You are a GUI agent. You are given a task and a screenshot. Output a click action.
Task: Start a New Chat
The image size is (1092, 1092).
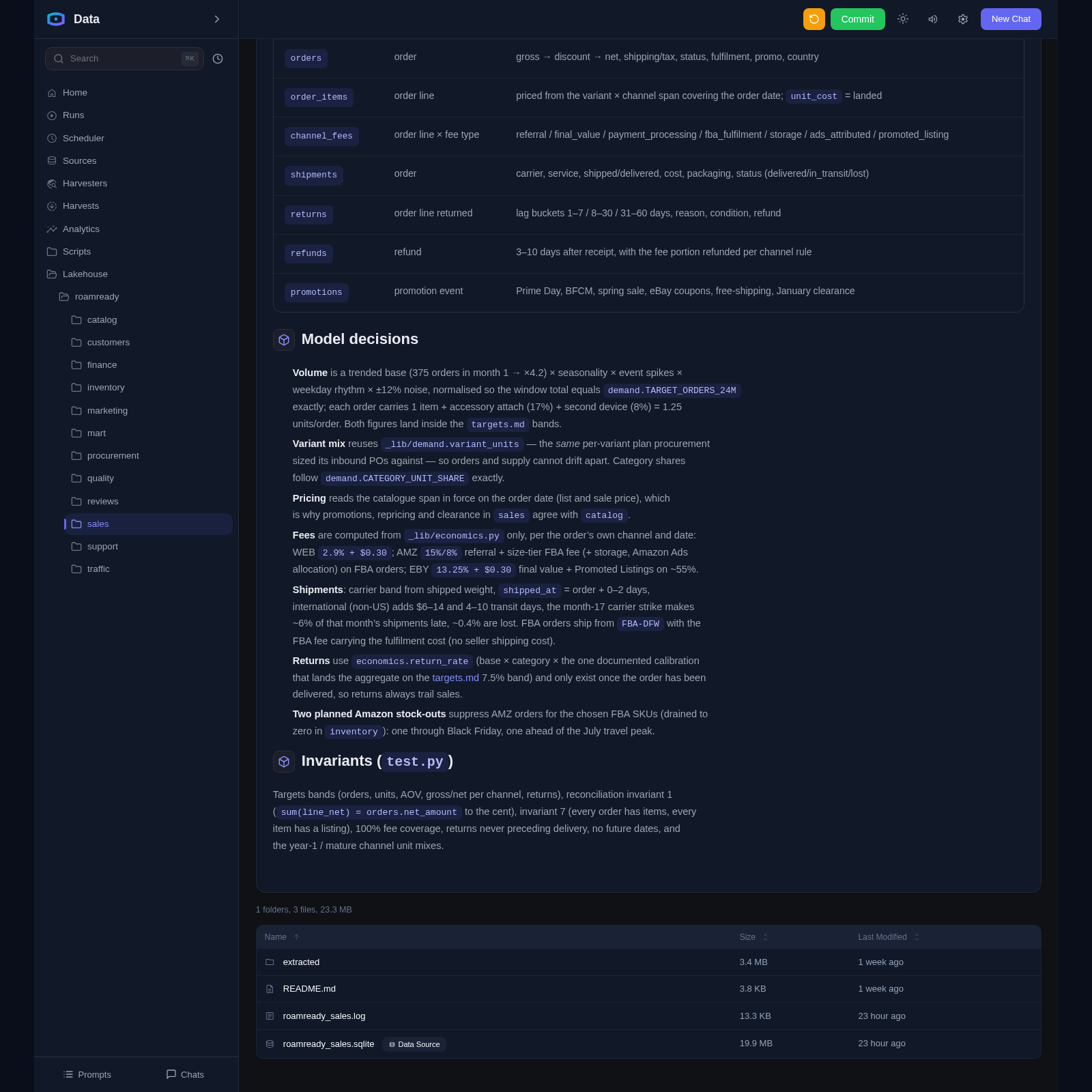pos(1011,19)
